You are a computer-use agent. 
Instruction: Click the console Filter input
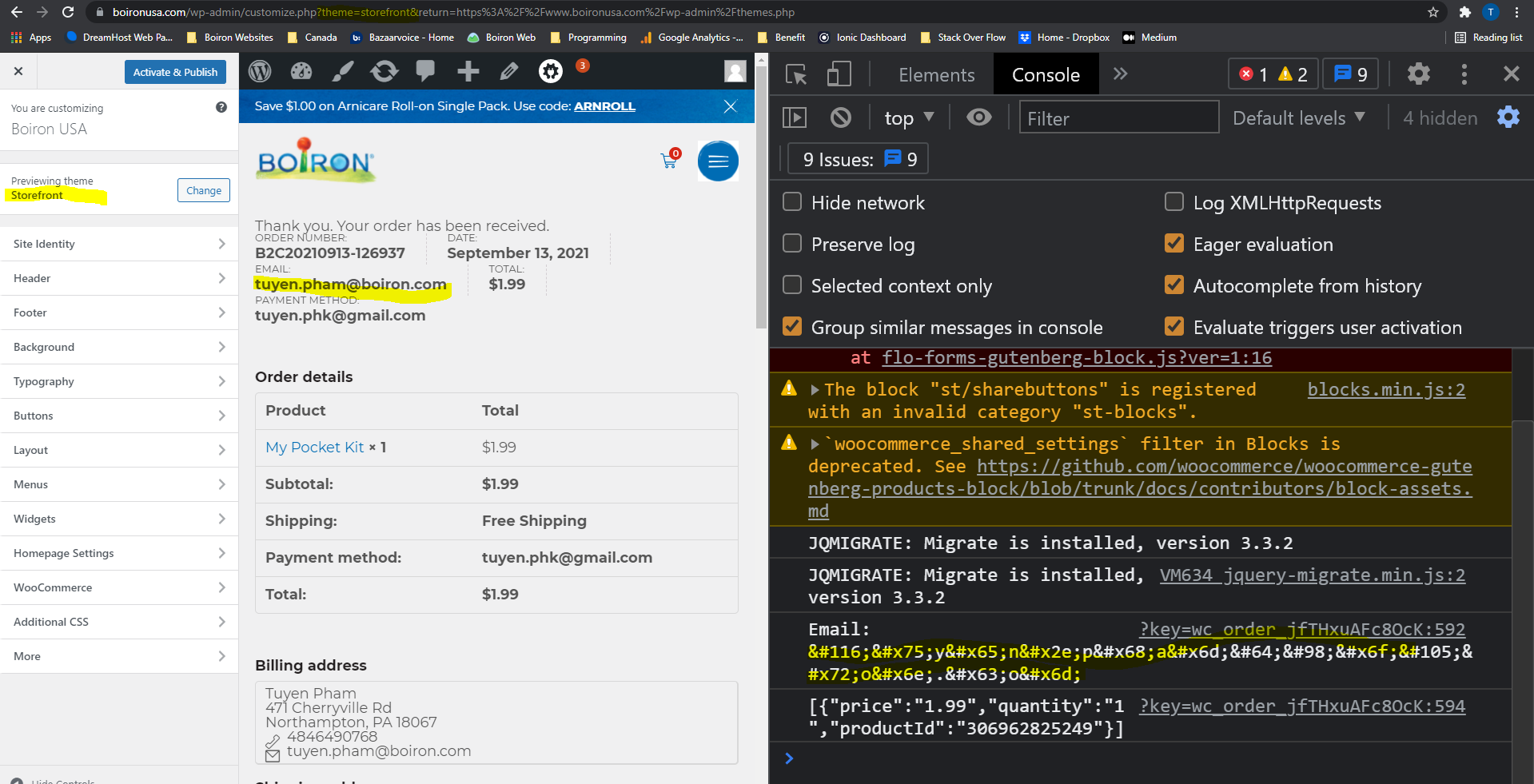[1118, 118]
